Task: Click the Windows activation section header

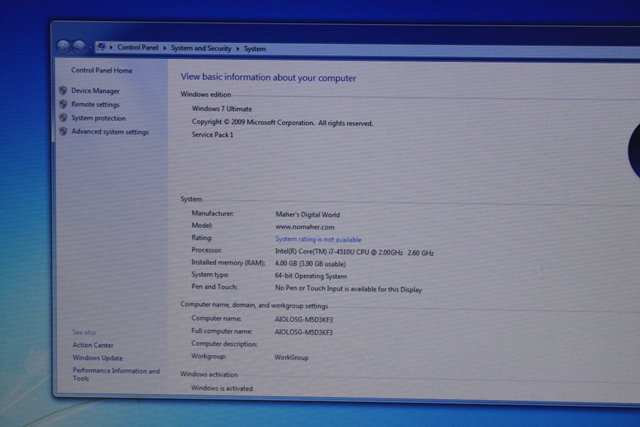Action: (209, 374)
